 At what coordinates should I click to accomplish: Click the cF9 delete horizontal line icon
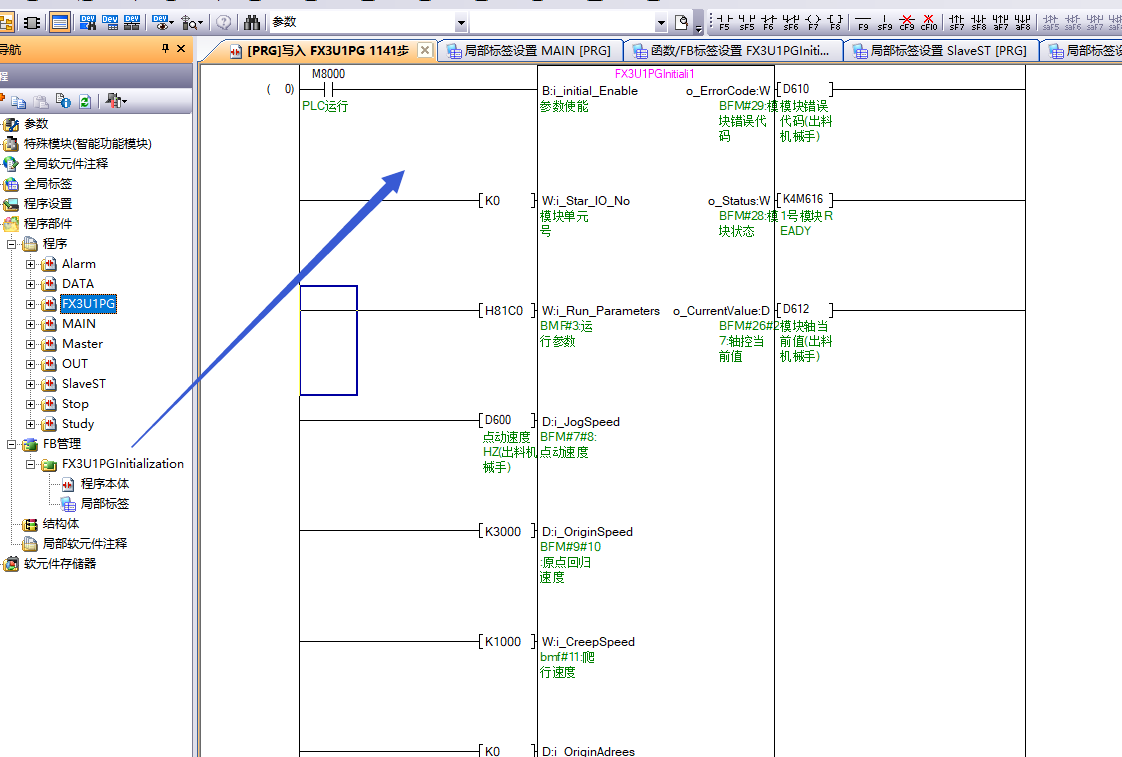pyautogui.click(x=907, y=22)
